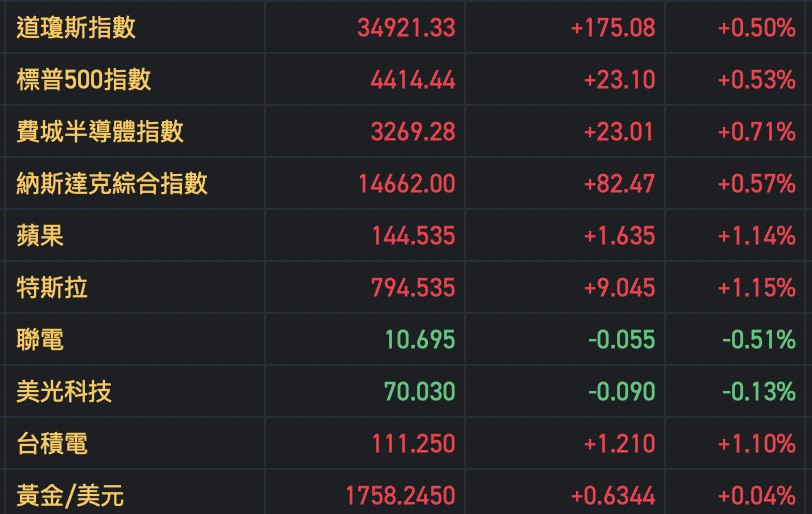Click the +82.47 change for 納斯達克

click(x=620, y=184)
